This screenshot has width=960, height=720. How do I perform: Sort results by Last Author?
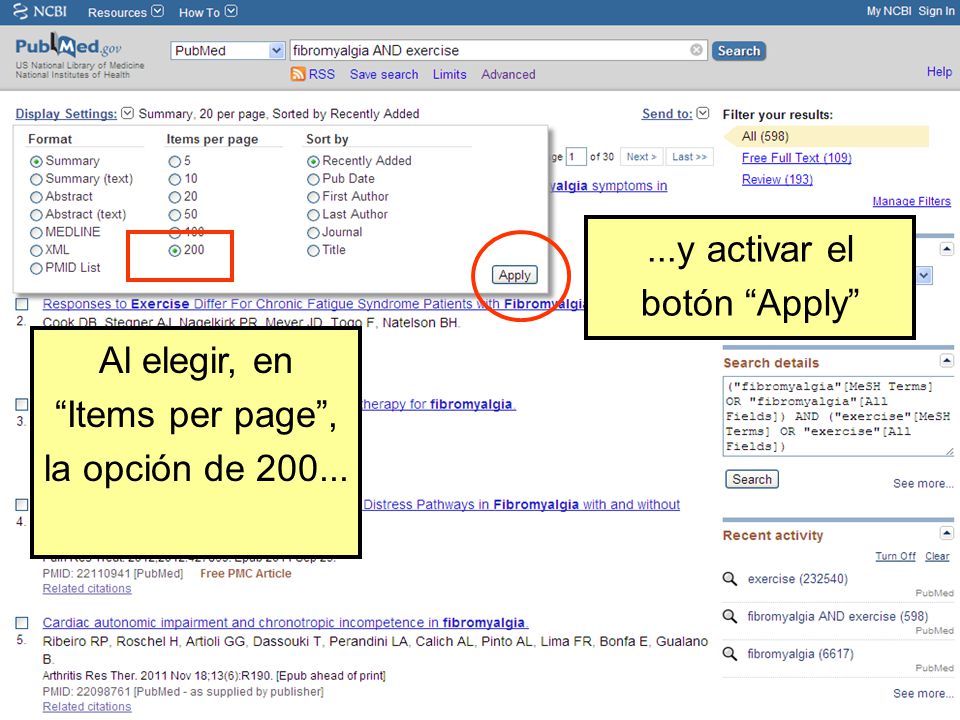pyautogui.click(x=313, y=215)
